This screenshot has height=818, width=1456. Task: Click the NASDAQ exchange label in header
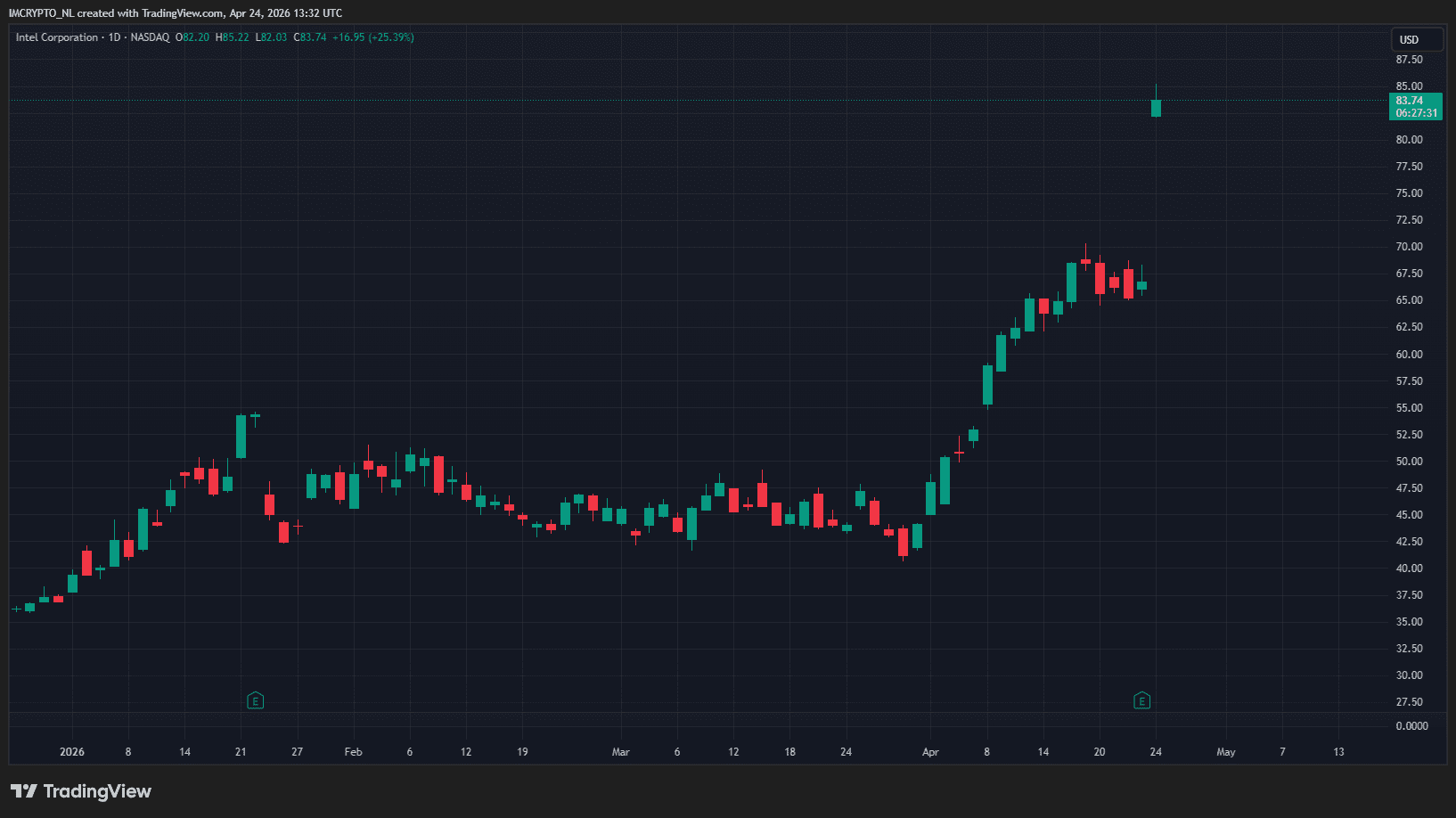point(150,37)
